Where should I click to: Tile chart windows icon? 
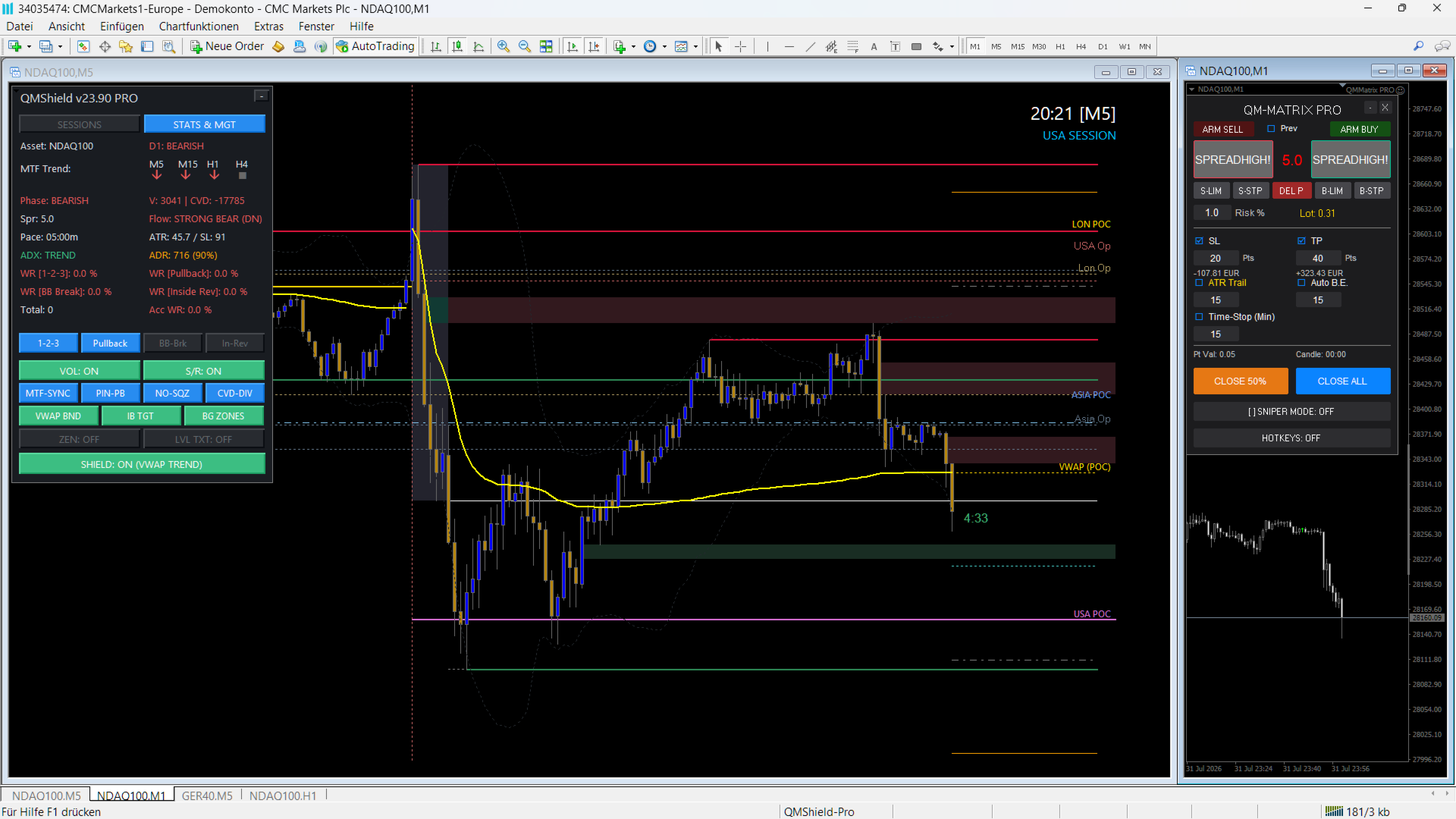tap(546, 47)
